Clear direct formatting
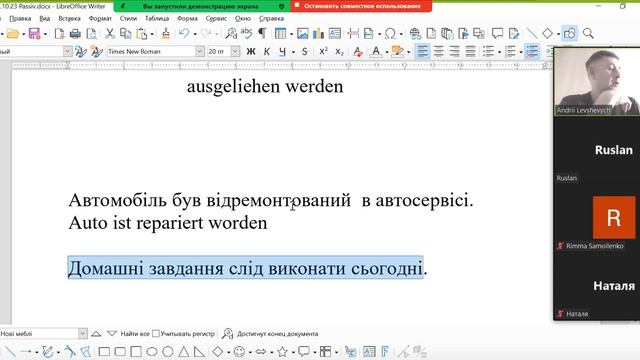Image resolution: width=640 pixels, height=360 pixels. coord(358,52)
